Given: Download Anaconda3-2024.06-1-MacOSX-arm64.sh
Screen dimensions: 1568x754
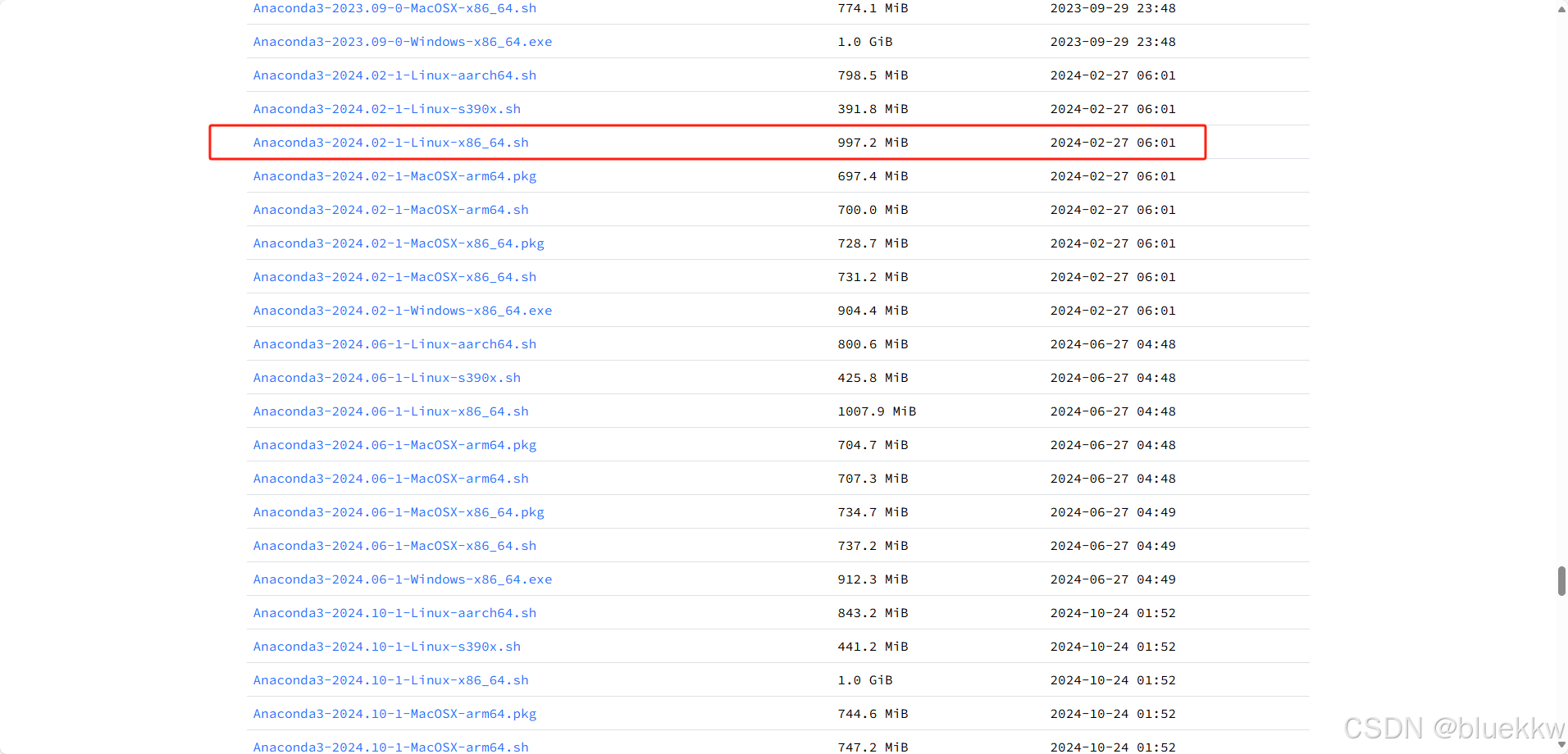Looking at the screenshot, I should click(390, 479).
